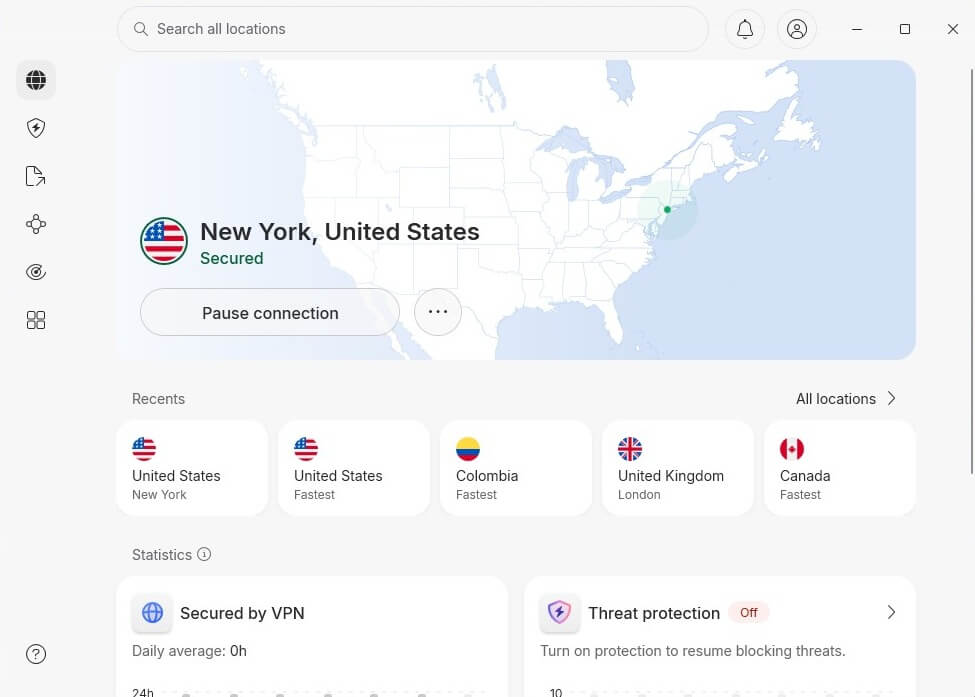
Task: Click Turn on protection description text
Action: [693, 651]
